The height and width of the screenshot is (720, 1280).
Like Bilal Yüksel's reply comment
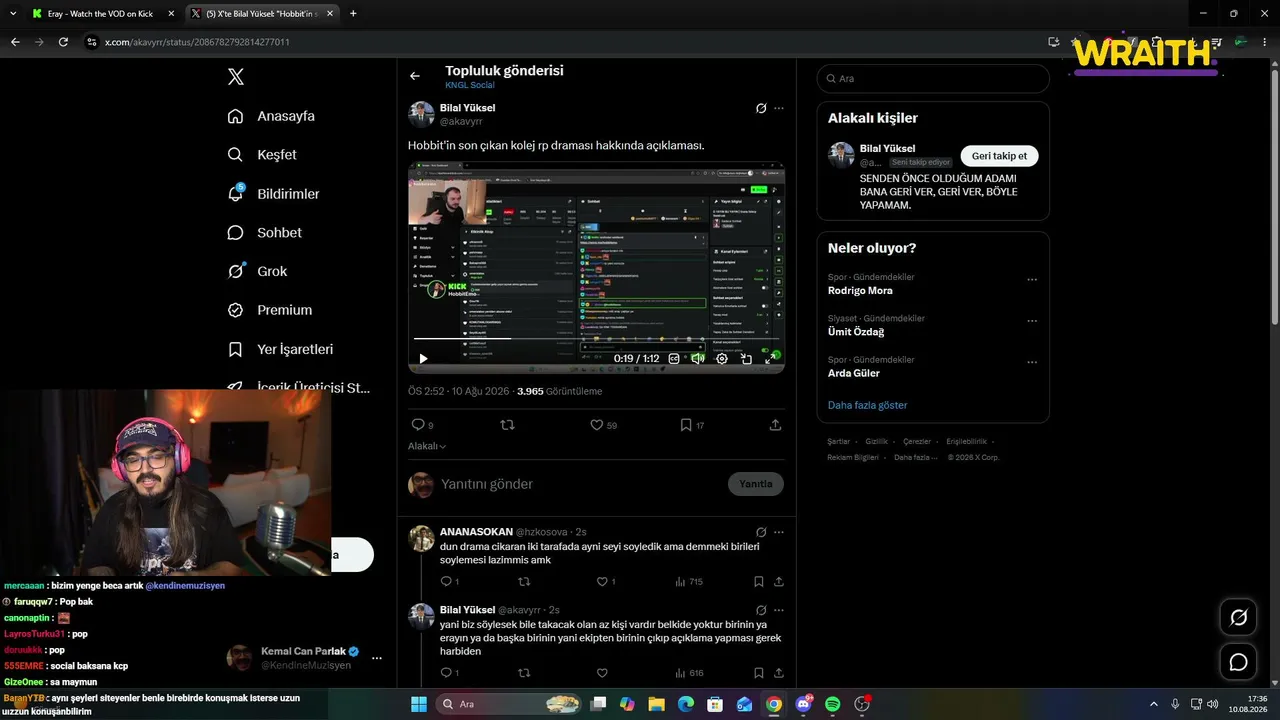(x=602, y=673)
